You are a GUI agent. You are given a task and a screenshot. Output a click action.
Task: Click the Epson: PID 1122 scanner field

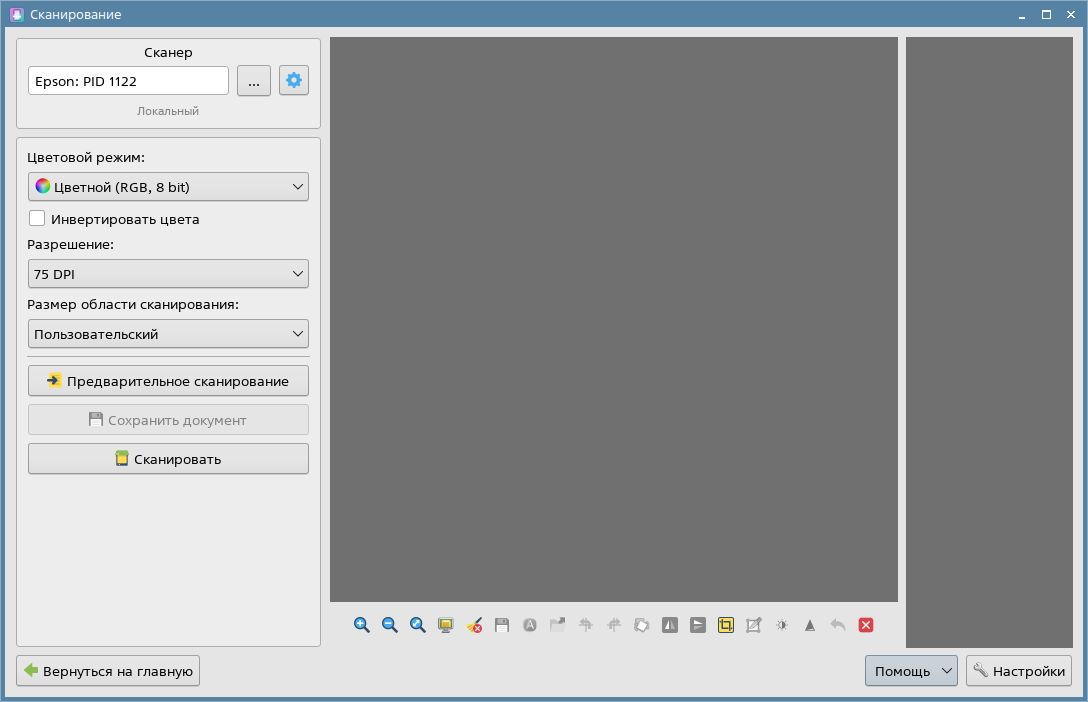(x=128, y=81)
